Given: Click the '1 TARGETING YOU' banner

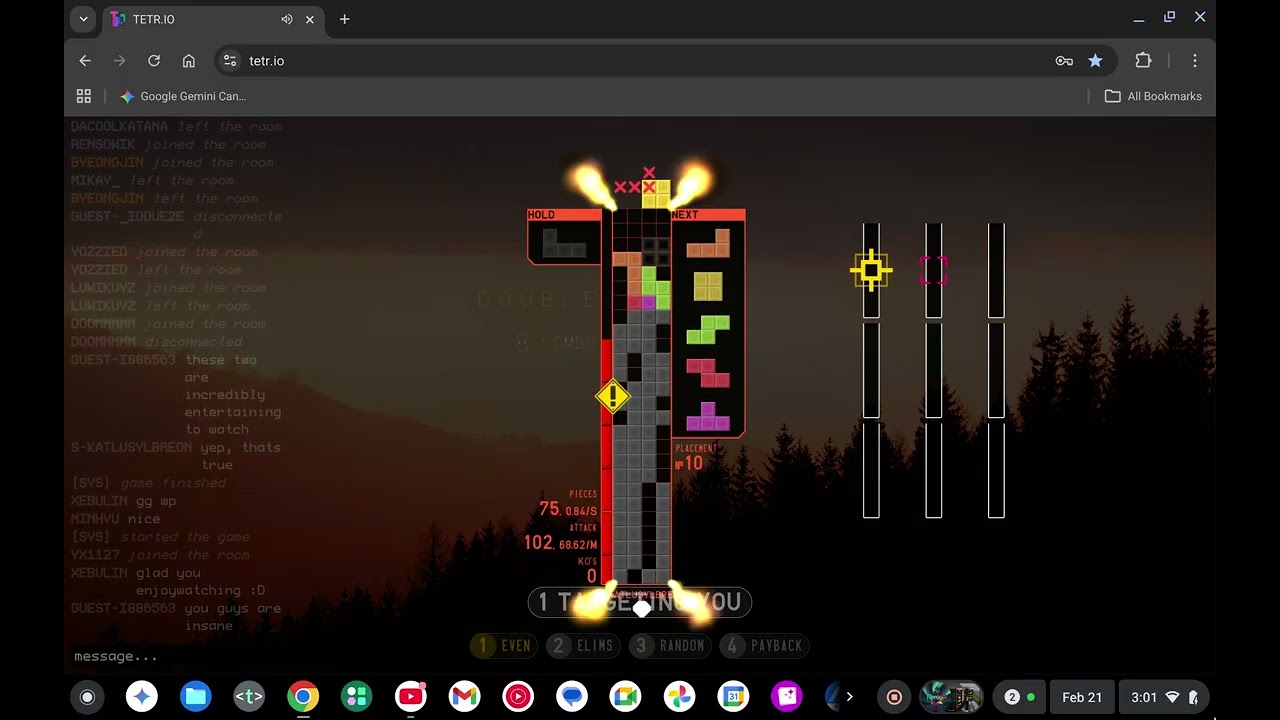Looking at the screenshot, I should point(640,602).
